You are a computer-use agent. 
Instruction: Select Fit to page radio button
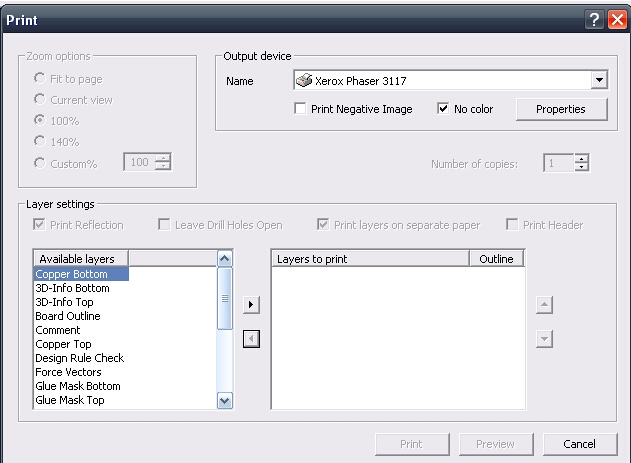click(x=39, y=78)
